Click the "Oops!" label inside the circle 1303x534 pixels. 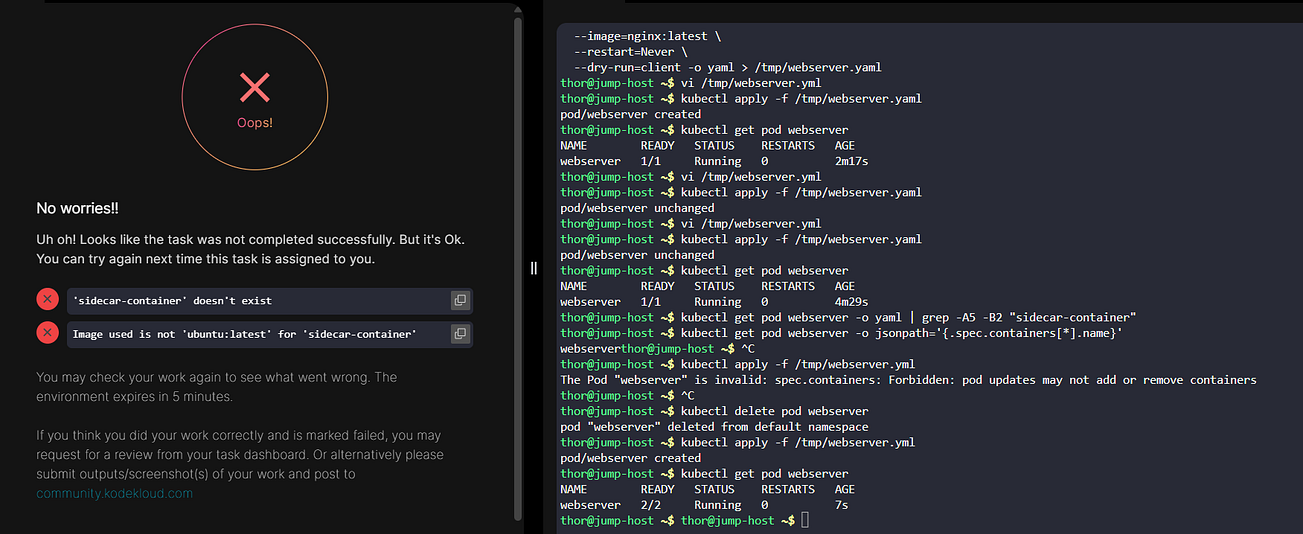(x=255, y=122)
